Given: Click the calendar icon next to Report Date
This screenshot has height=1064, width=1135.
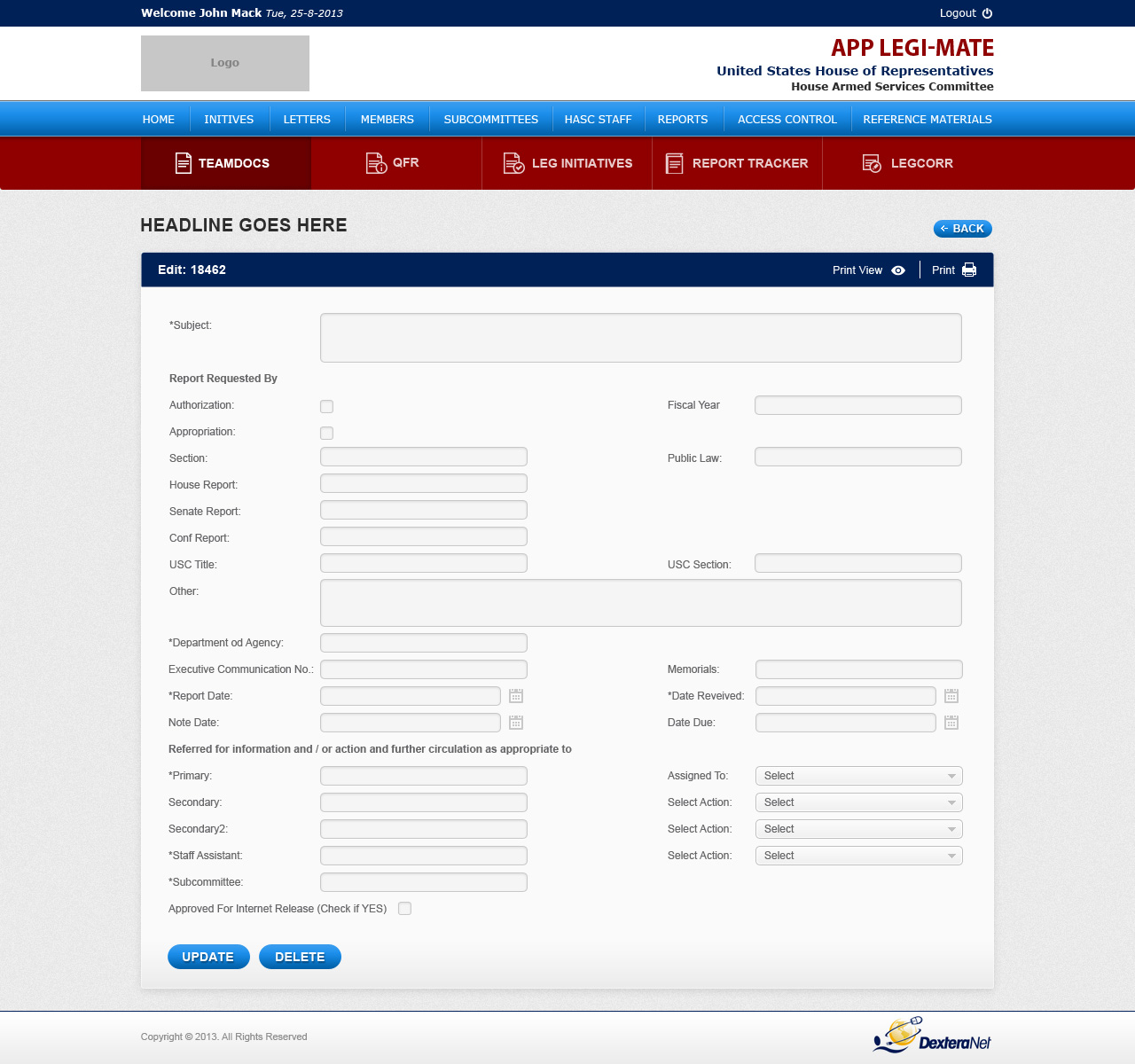Looking at the screenshot, I should pyautogui.click(x=516, y=696).
